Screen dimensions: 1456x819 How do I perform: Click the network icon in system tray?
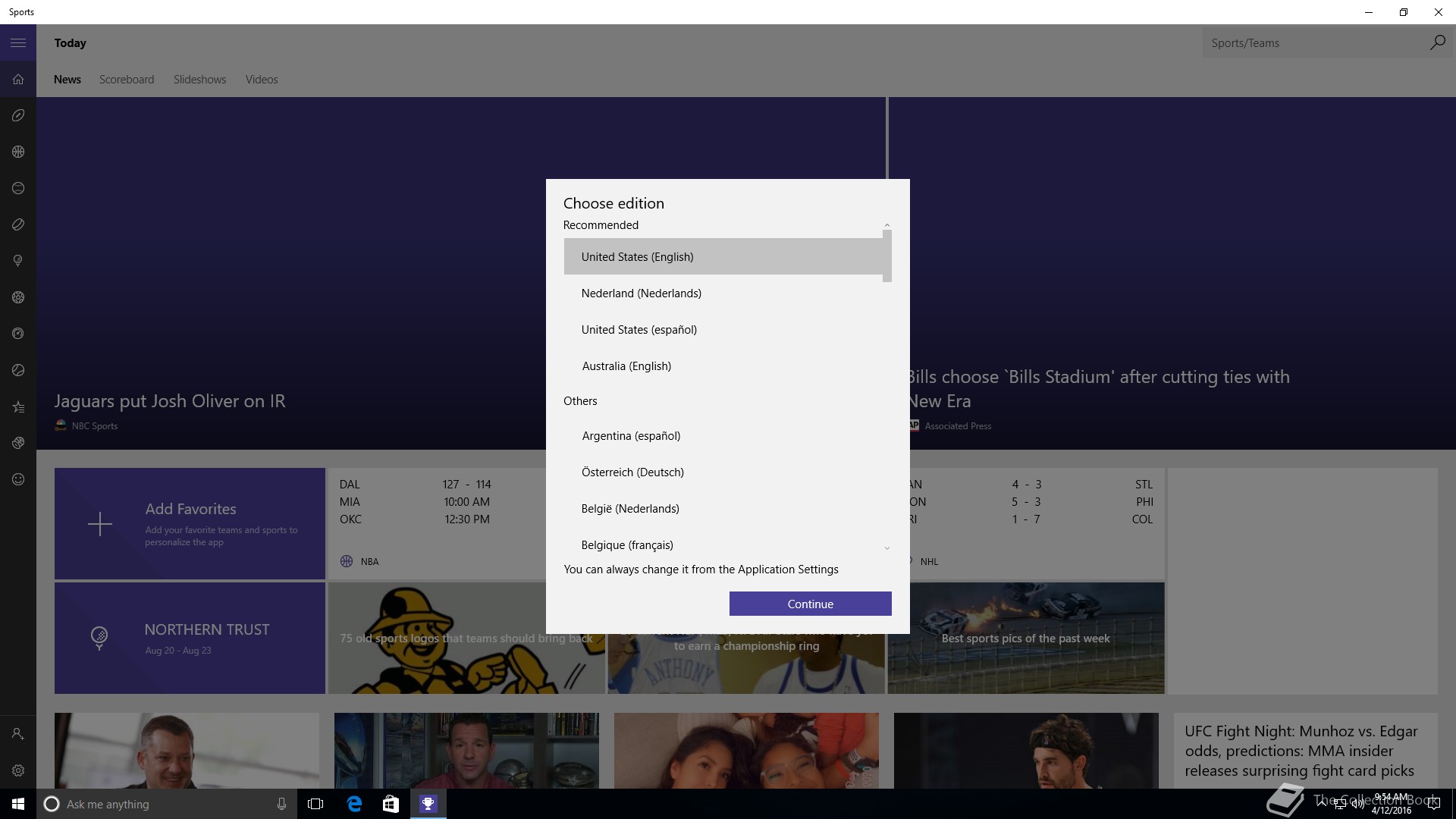click(1339, 805)
